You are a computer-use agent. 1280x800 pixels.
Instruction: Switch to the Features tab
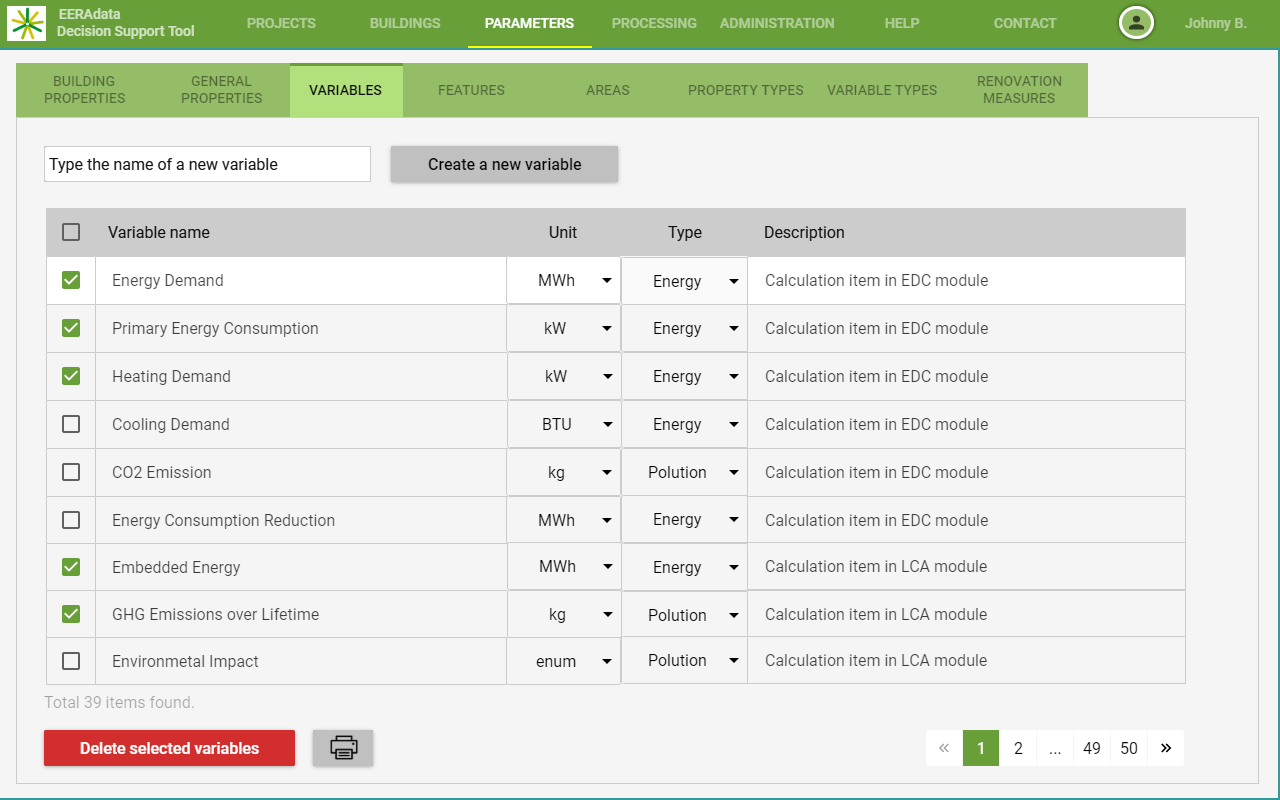point(471,90)
